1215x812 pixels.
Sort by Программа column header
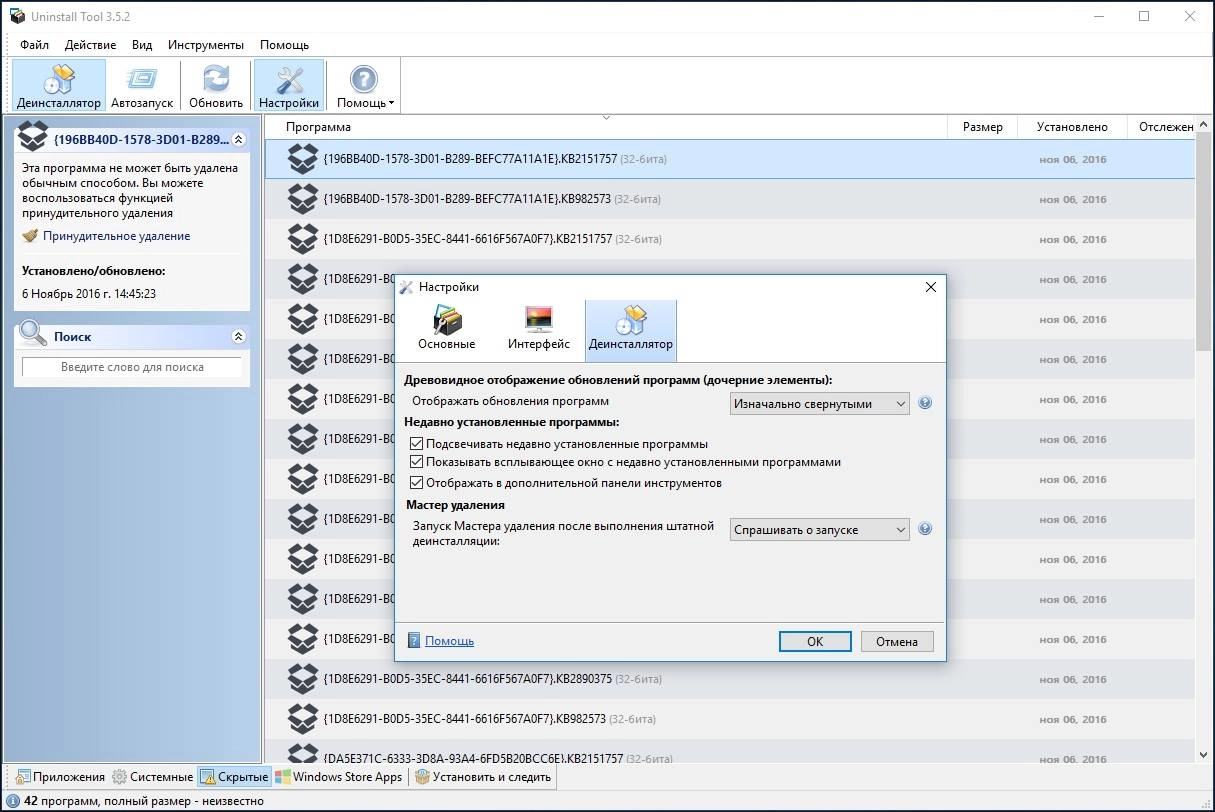(605, 127)
